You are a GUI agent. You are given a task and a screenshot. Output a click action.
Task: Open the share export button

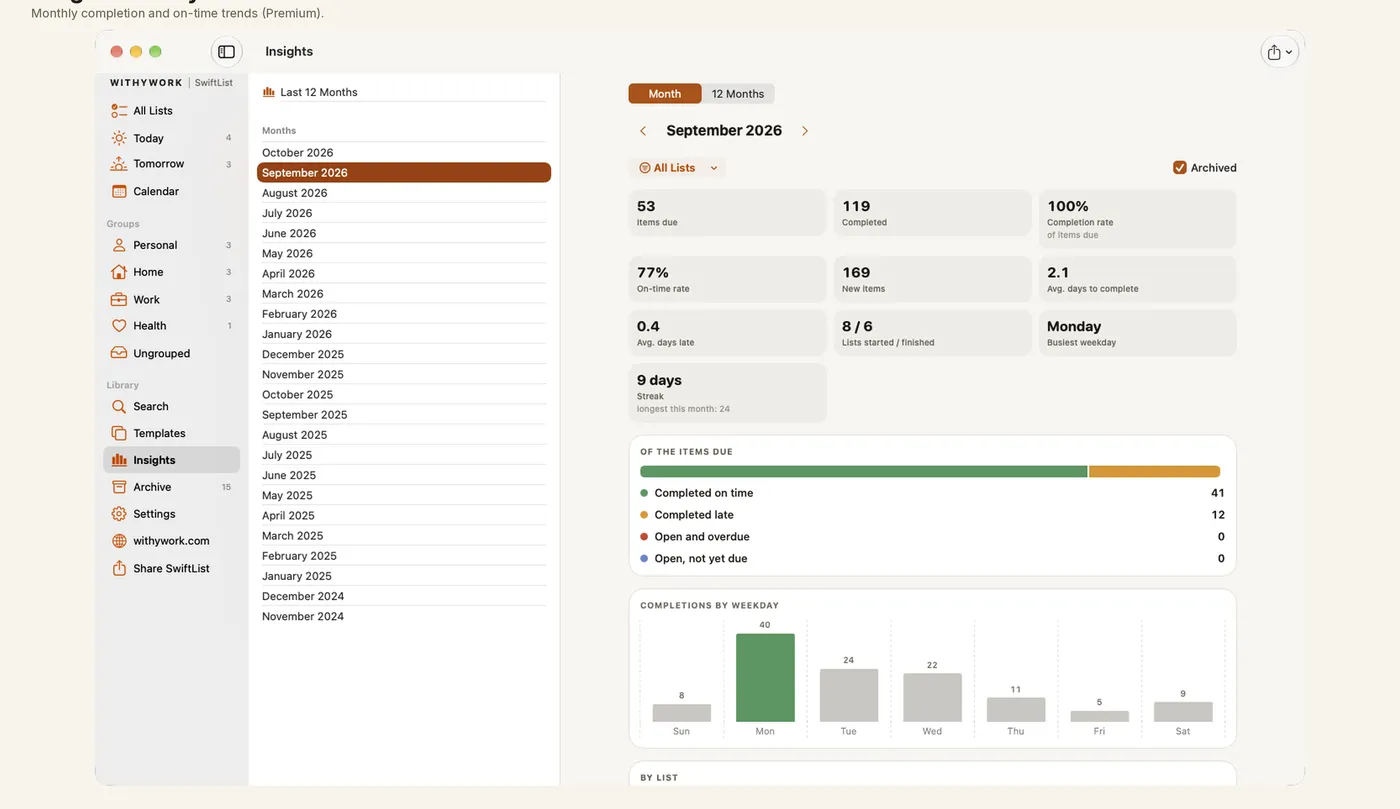point(1279,53)
